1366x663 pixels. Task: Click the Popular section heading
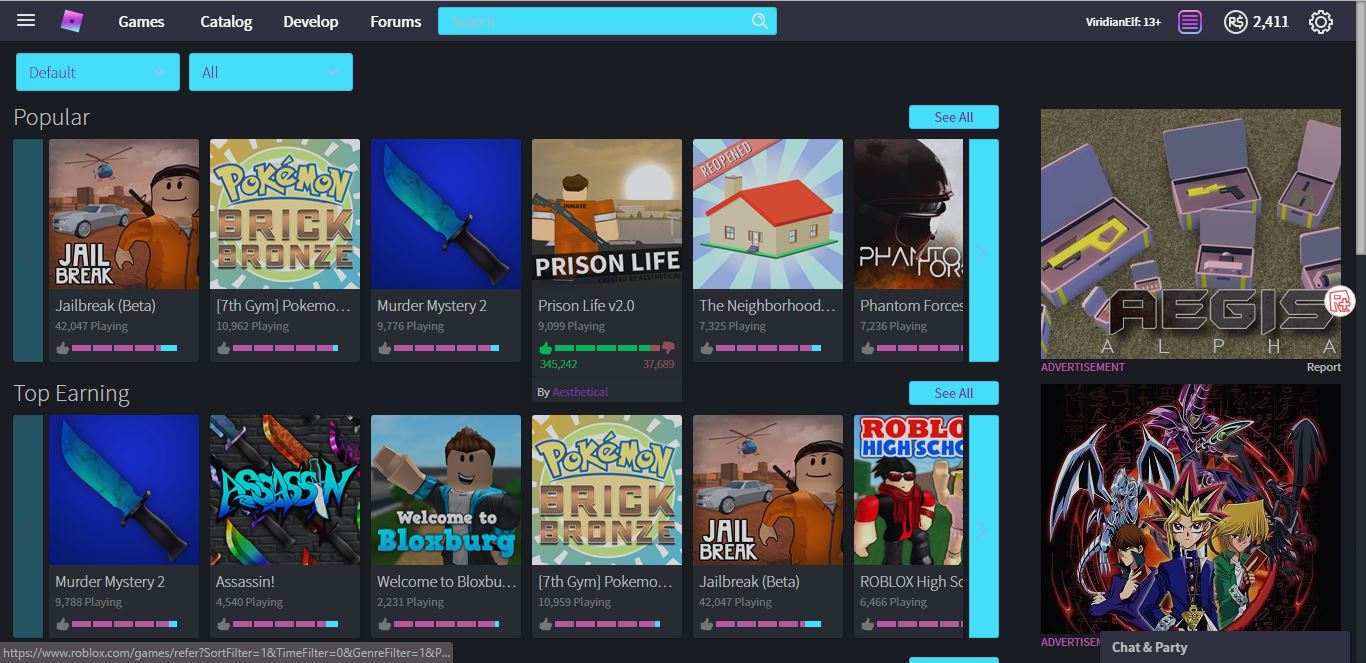tap(52, 117)
